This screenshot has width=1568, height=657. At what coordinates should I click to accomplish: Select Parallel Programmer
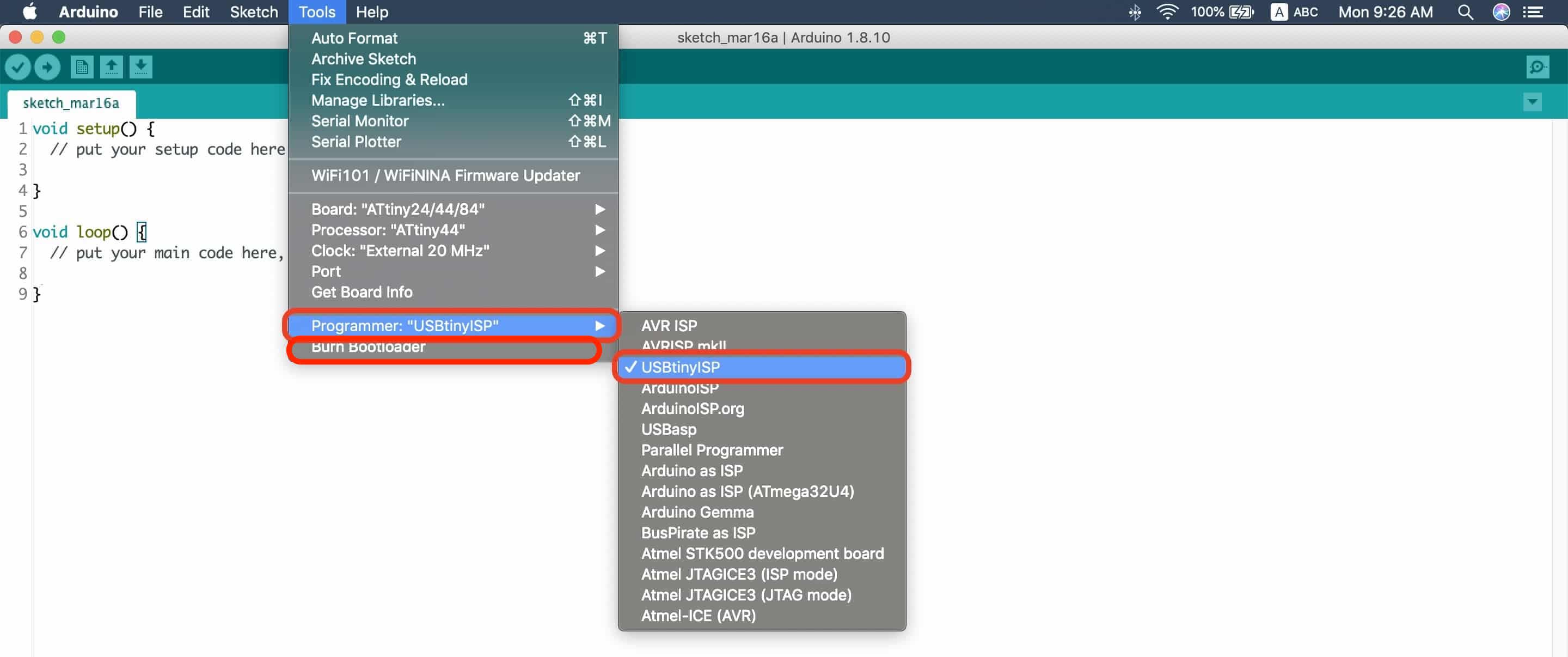(762, 450)
